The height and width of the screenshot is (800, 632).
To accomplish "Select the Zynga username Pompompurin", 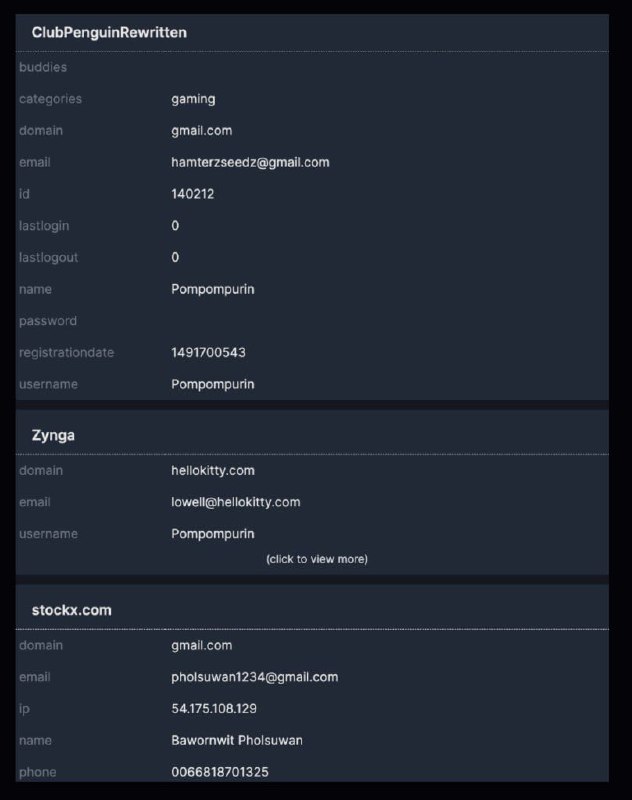I will point(213,534).
